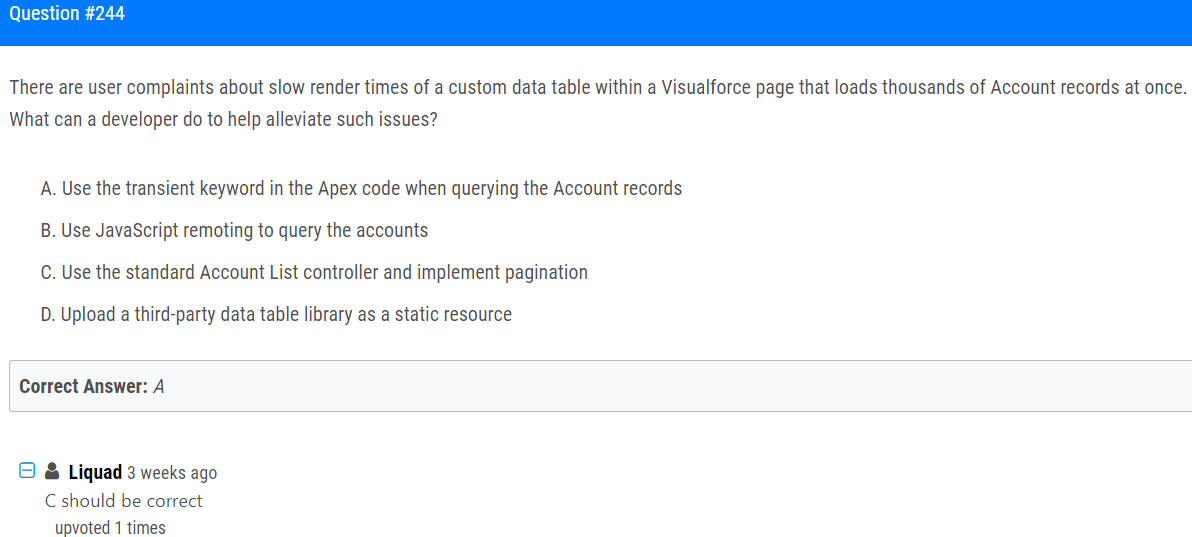1192x537 pixels.
Task: Click the word 'Visualforce' in the question
Action: pos(709,87)
